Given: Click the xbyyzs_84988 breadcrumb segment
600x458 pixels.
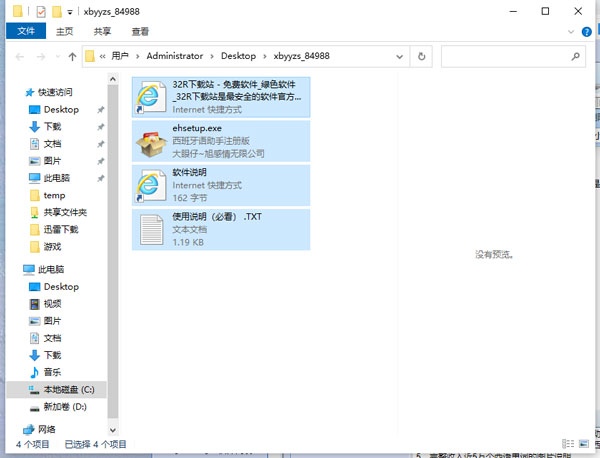Looking at the screenshot, I should pyautogui.click(x=302, y=56).
